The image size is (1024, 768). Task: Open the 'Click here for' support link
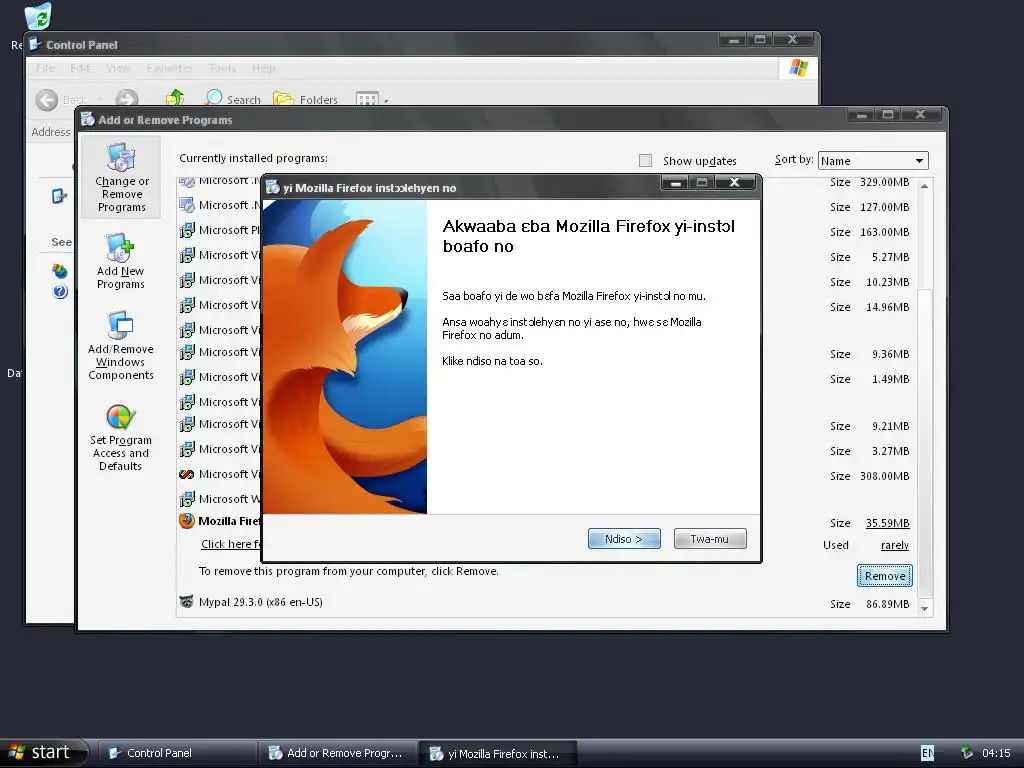(x=231, y=544)
